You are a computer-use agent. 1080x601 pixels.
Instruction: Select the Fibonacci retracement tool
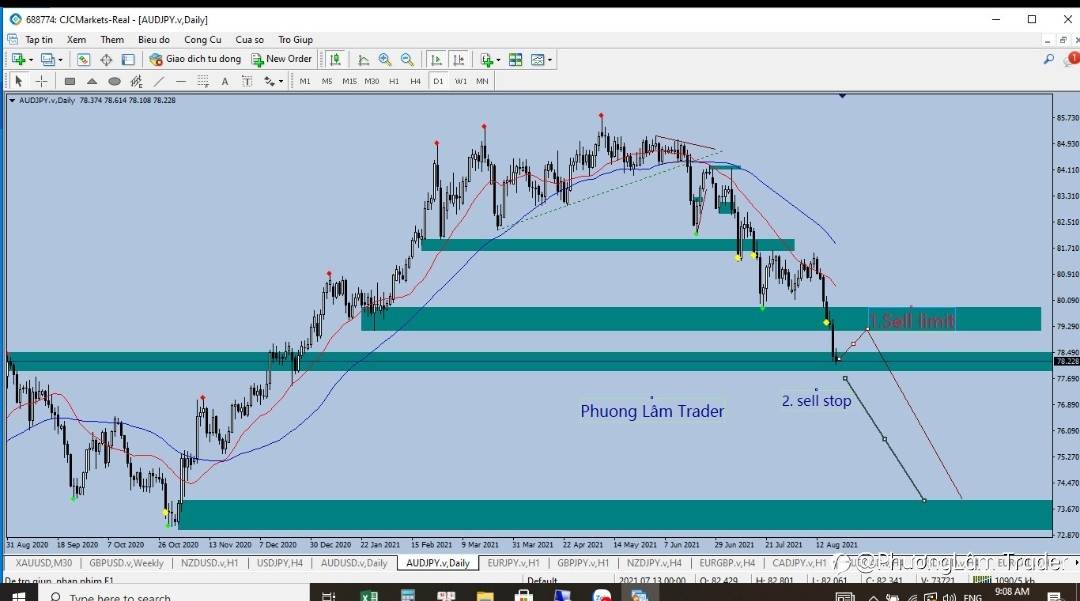tap(203, 81)
